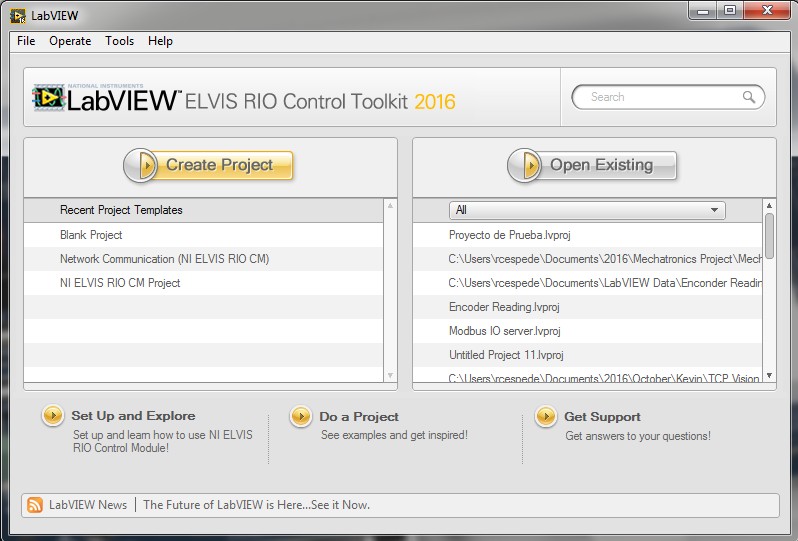Open the Future of LabVIEW news link
The height and width of the screenshot is (541, 798).
pyautogui.click(x=256, y=505)
